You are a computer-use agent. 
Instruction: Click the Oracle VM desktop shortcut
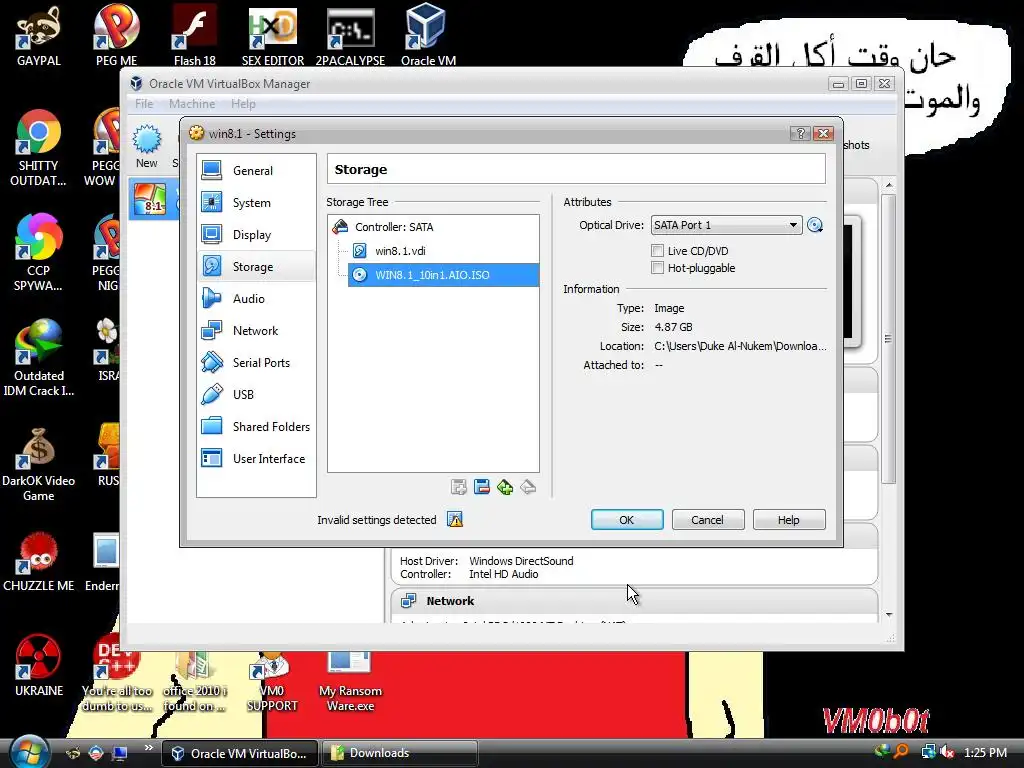pyautogui.click(x=428, y=36)
